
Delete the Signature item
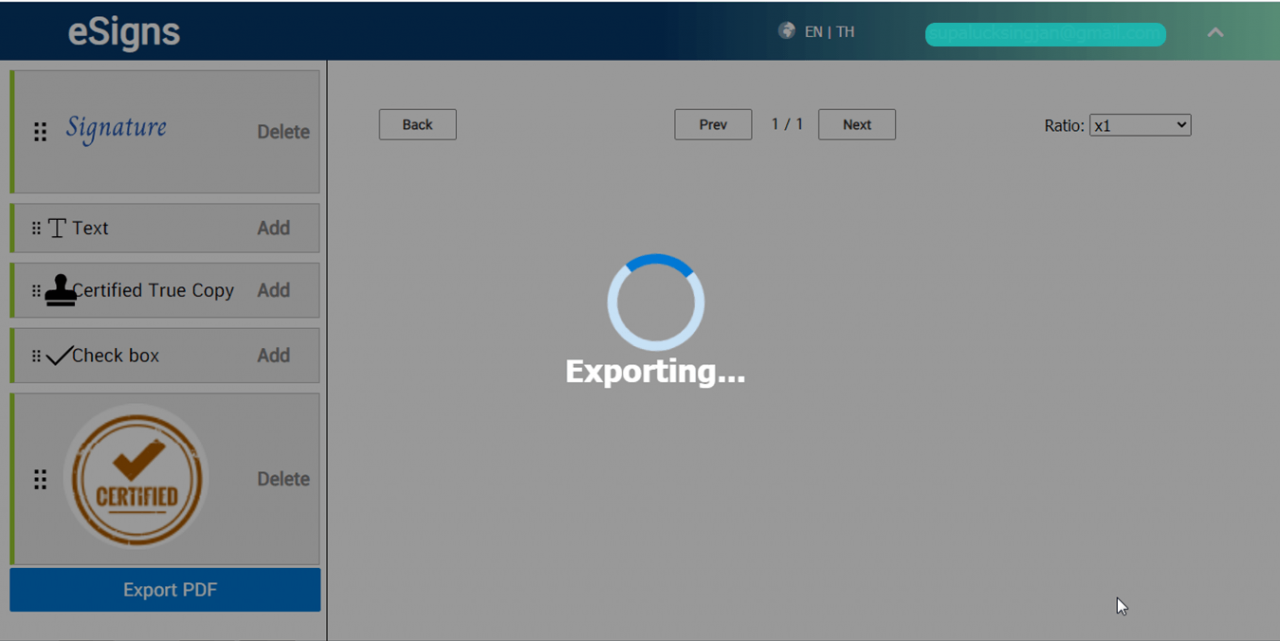tap(283, 132)
